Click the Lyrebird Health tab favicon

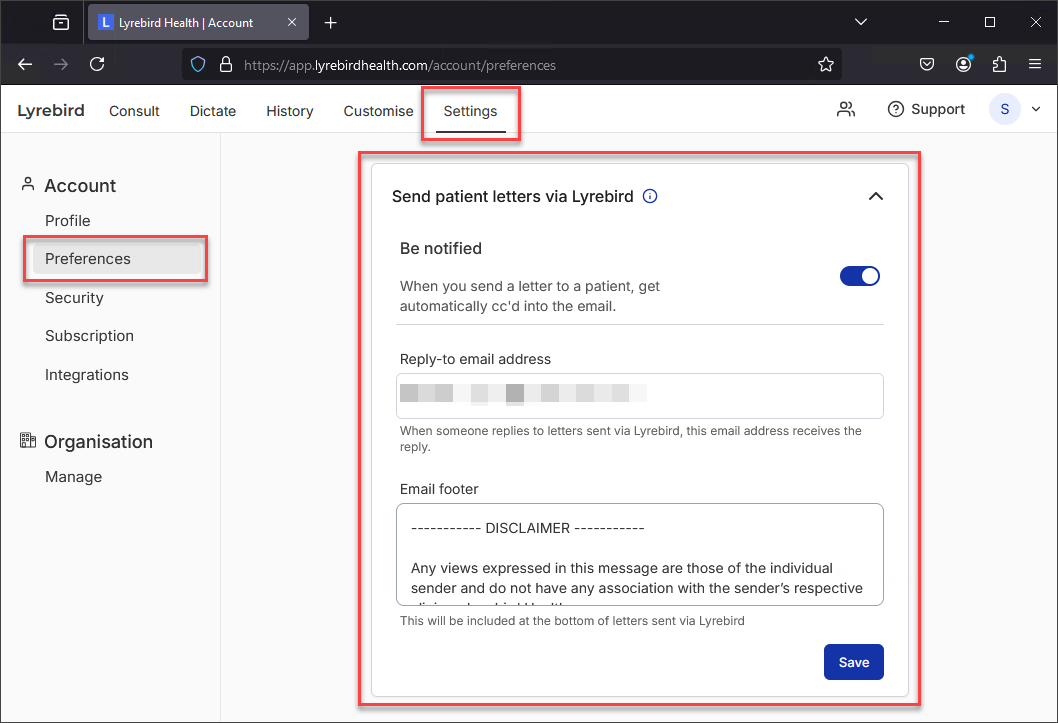click(105, 22)
